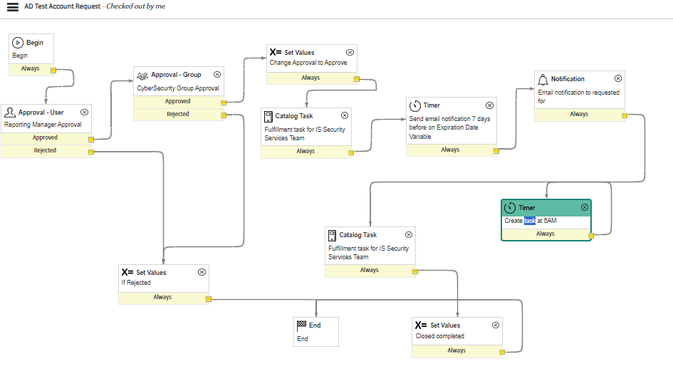Viewport: 673px width, 386px height.
Task: Click the first Catalog Task icon beside the 7-days Timer
Action: point(268,116)
